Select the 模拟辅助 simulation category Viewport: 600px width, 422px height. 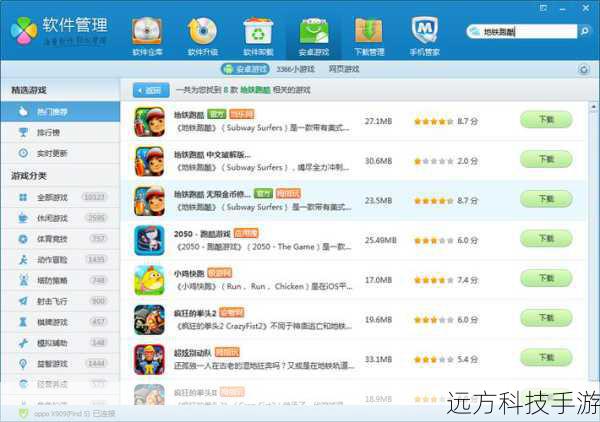pos(60,343)
